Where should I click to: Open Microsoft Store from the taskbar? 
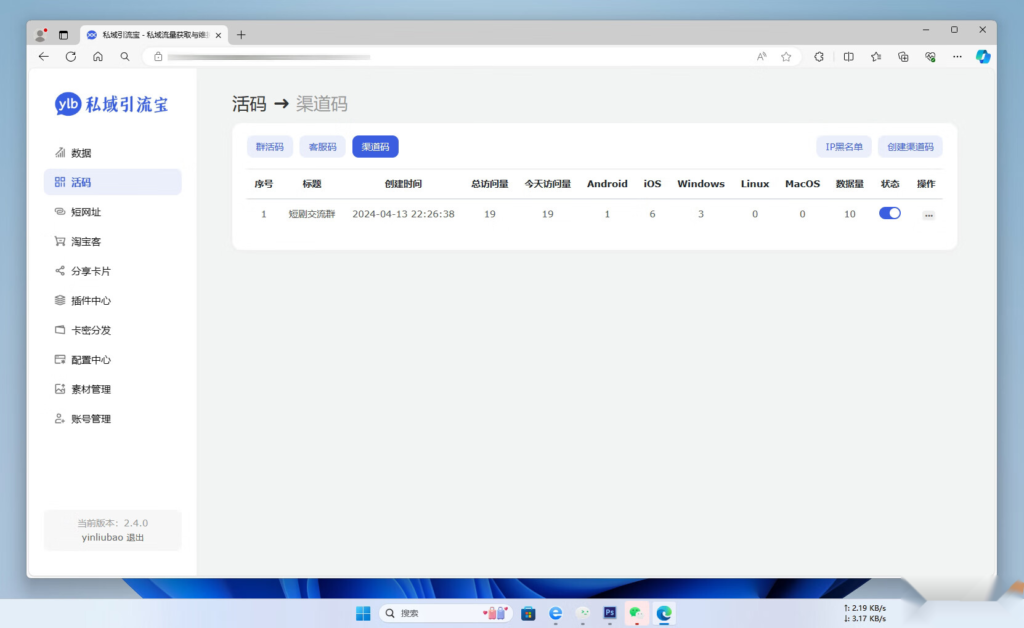(528, 613)
